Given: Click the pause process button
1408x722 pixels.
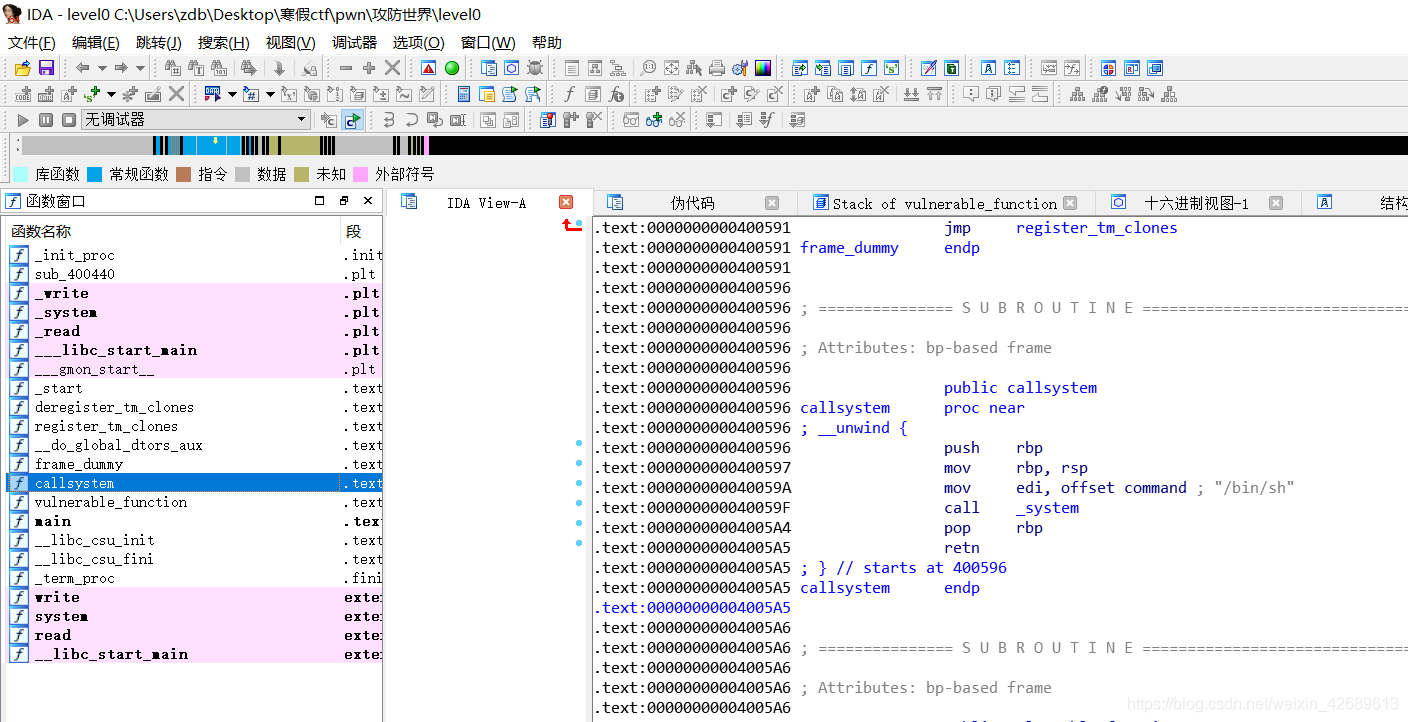Looking at the screenshot, I should coord(46,120).
